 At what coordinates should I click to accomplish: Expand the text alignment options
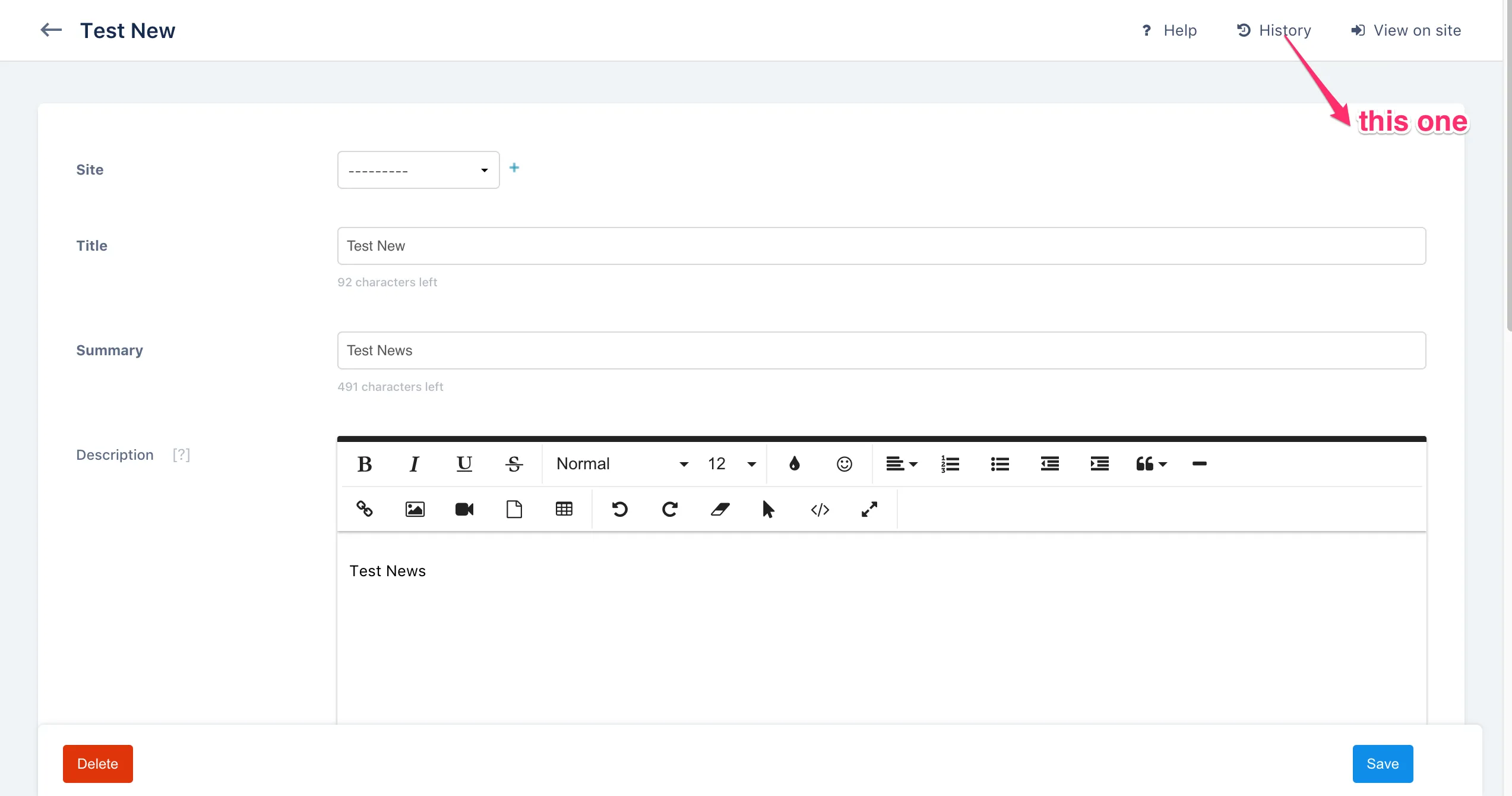(x=901, y=464)
